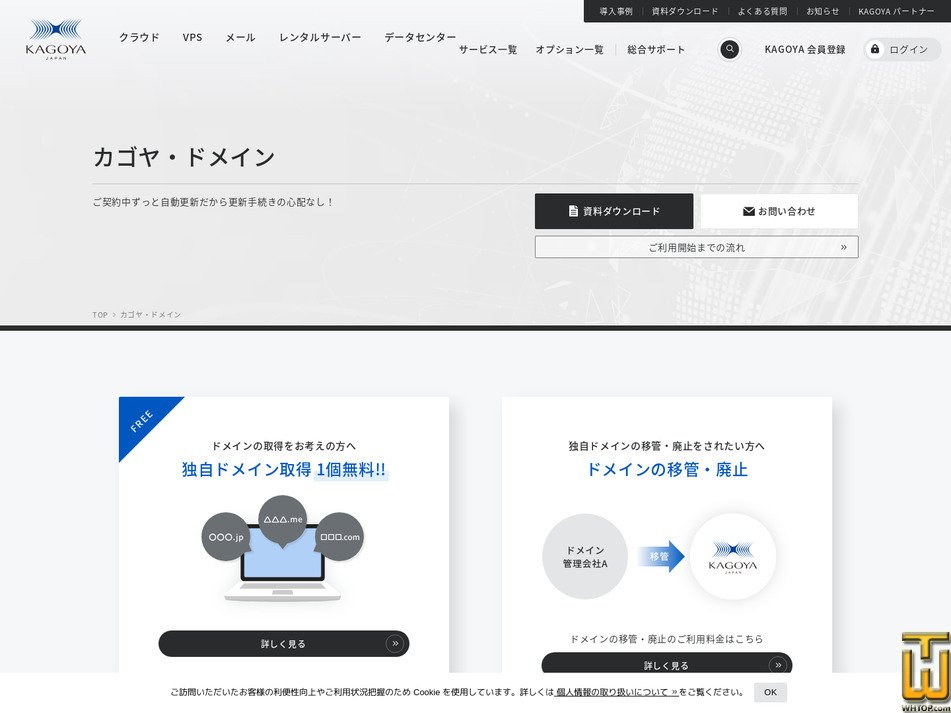Click 詳しく見る on the 移管・廃止 card

(667, 664)
